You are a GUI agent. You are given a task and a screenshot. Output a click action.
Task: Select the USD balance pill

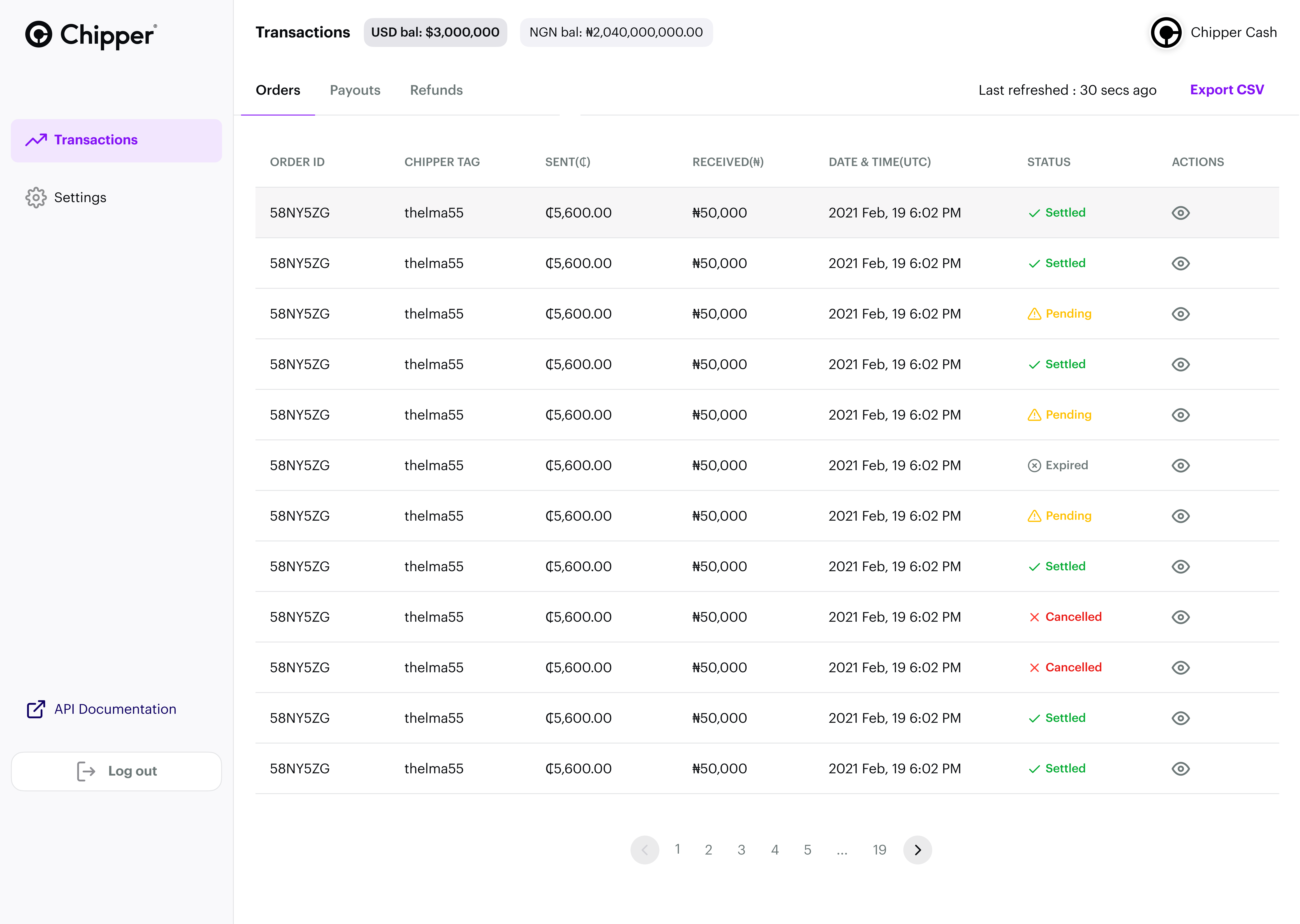coord(435,32)
